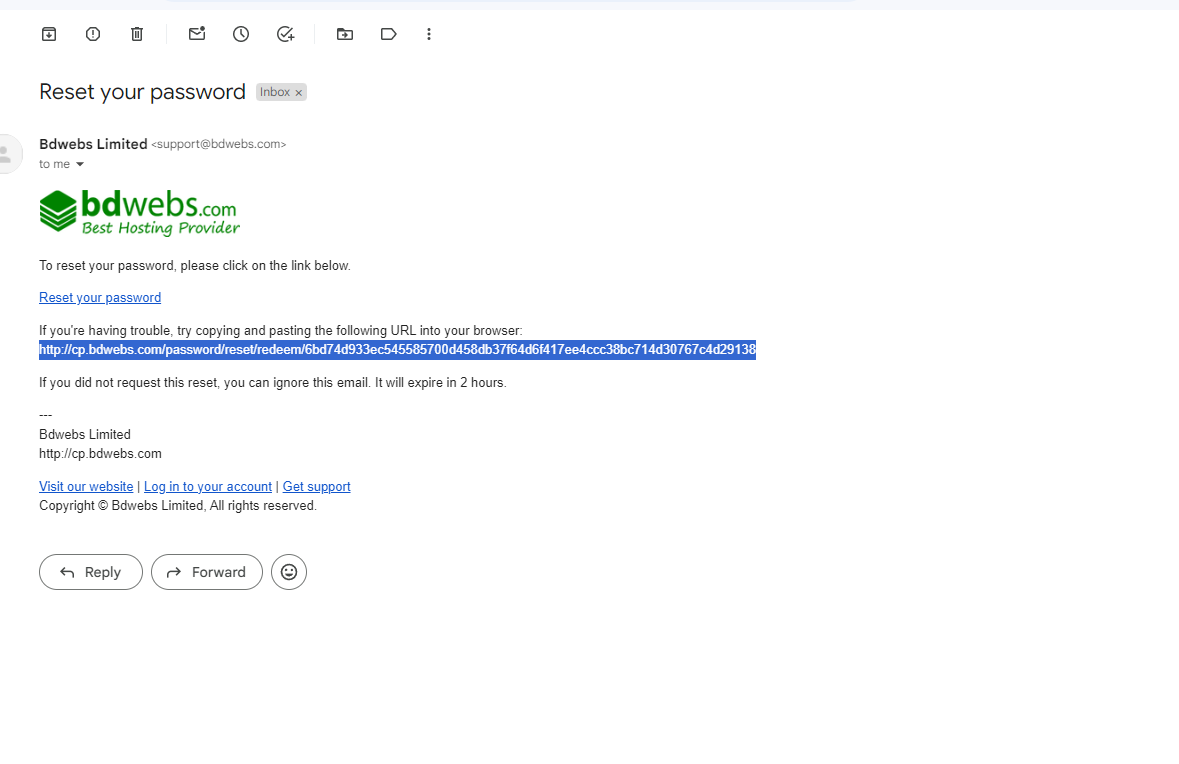
Task: Open Visit our website link
Action: click(86, 487)
